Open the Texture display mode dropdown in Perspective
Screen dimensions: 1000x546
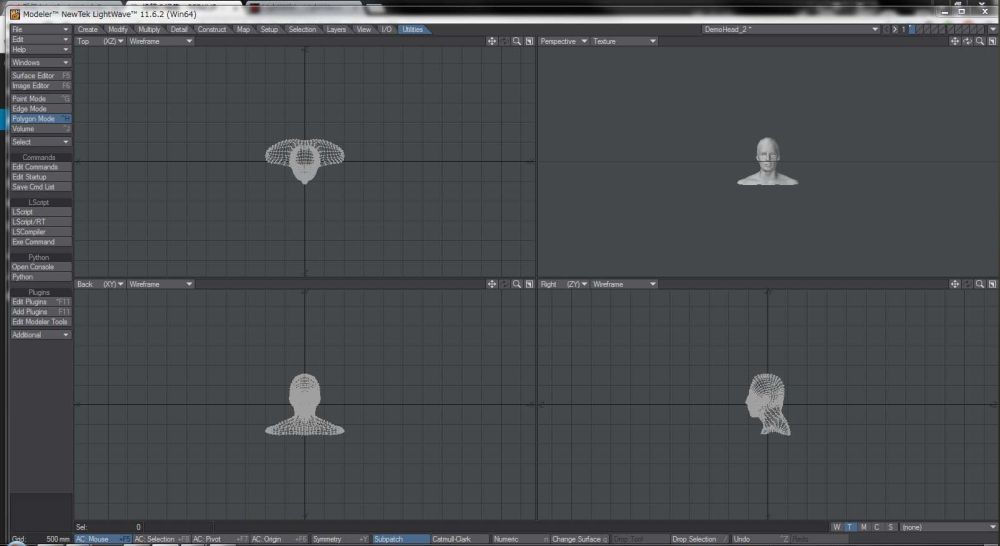(x=624, y=41)
